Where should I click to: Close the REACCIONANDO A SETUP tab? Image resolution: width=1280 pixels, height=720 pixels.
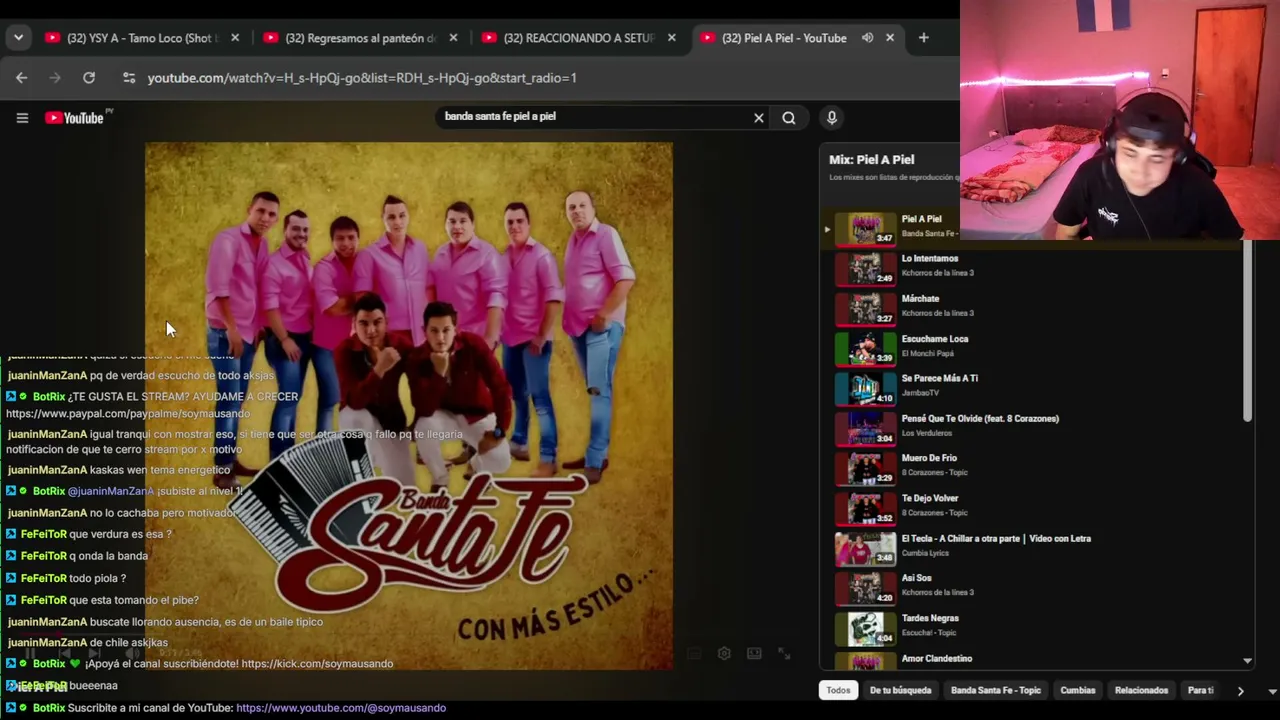[671, 38]
